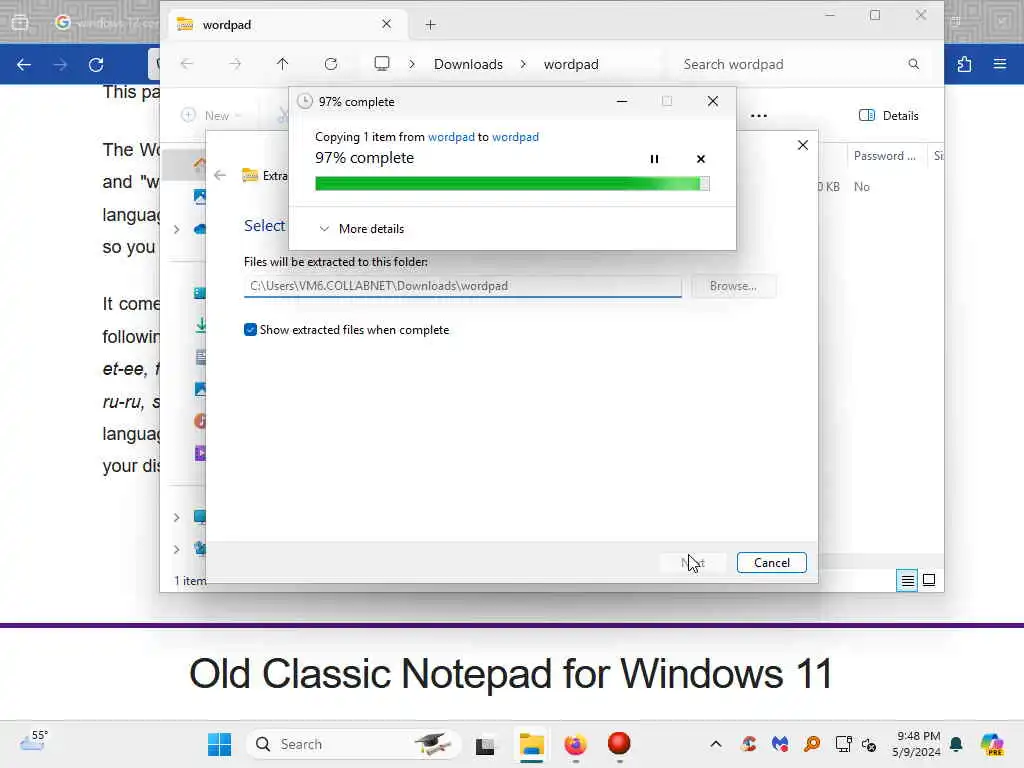This screenshot has height=768, width=1024.
Task: Close the Extract wizard dialog
Action: 803,145
